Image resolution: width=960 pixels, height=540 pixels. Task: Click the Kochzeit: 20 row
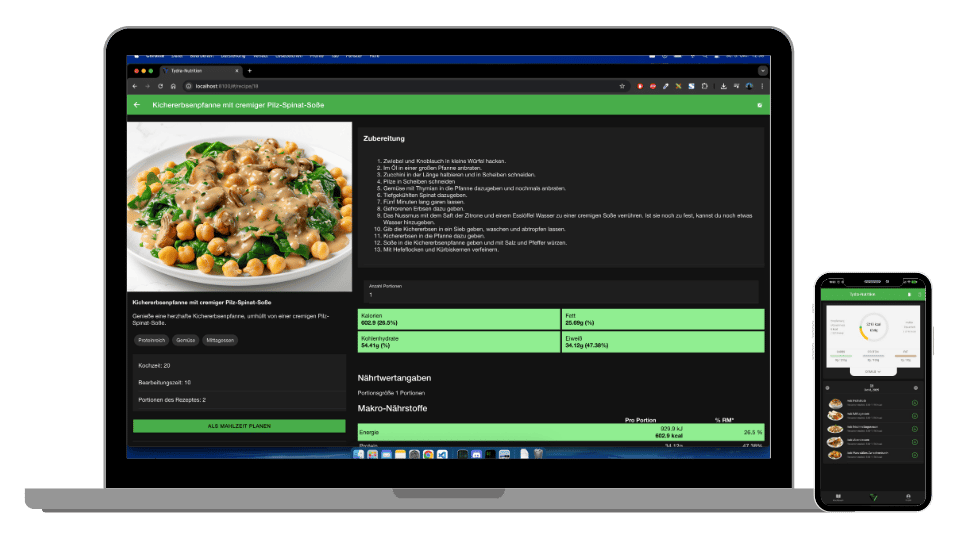pyautogui.click(x=239, y=366)
